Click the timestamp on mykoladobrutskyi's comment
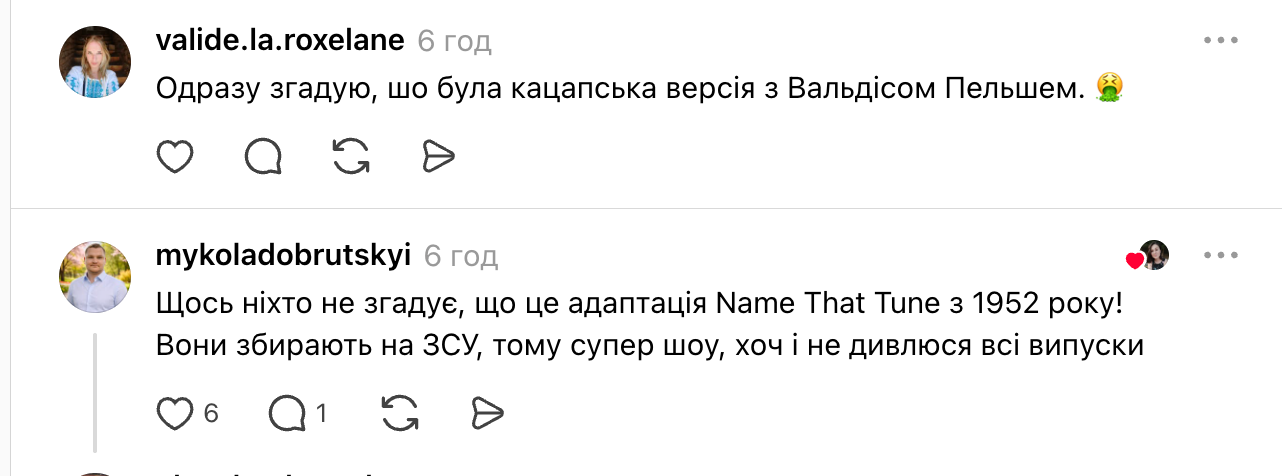Screen dimensions: 1282x476 [x=461, y=256]
